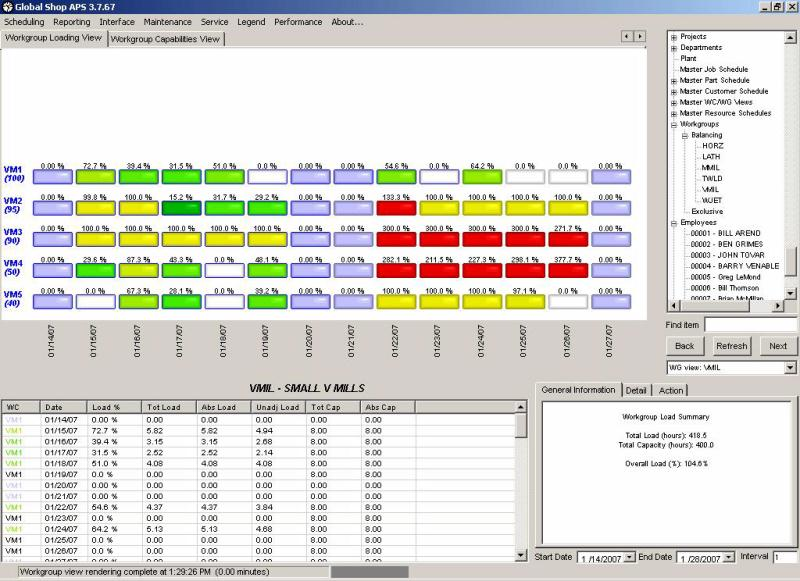
Task: Select Plant in the tree
Action: 688,58
